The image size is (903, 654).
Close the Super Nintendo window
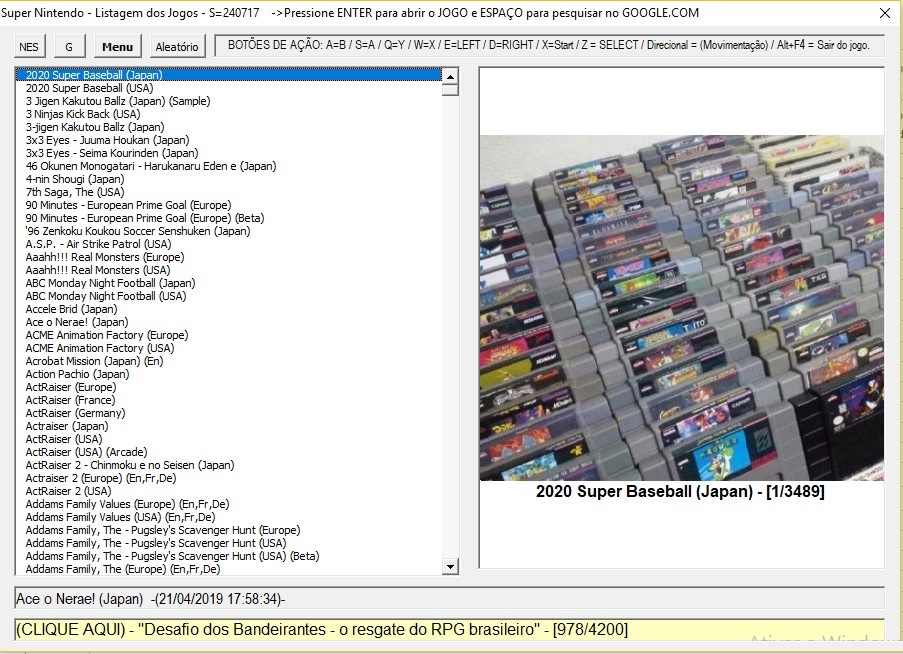pyautogui.click(x=885, y=13)
